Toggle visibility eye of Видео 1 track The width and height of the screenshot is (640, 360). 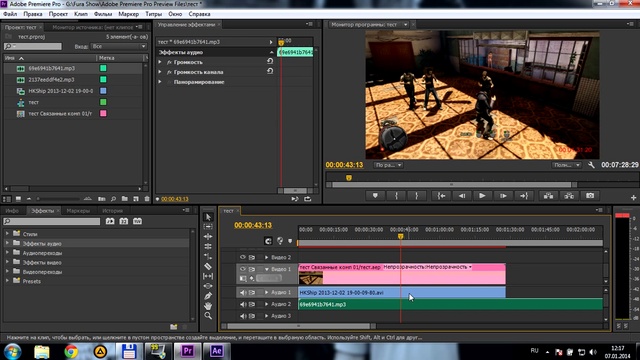click(242, 269)
